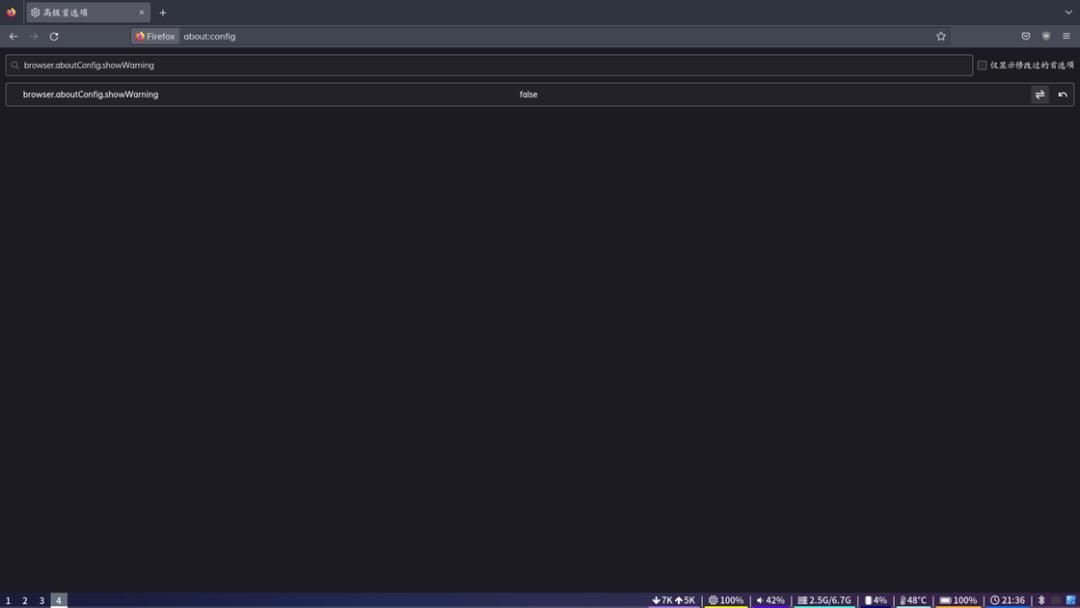Open the Firefox View icon in the tab bar
The width and height of the screenshot is (1080, 608).
point(11,12)
